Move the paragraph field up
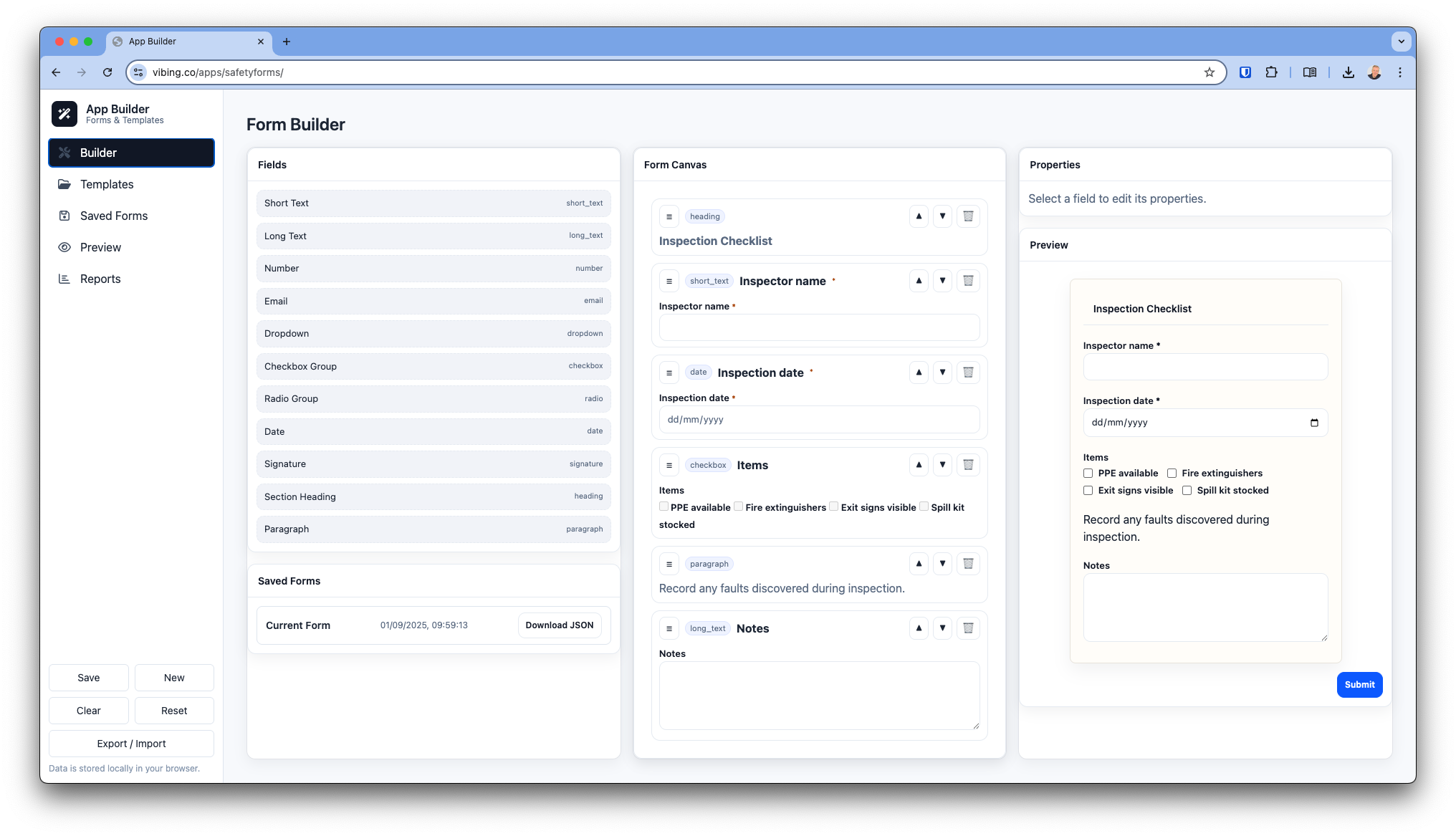This screenshot has width=1456, height=836. click(919, 564)
